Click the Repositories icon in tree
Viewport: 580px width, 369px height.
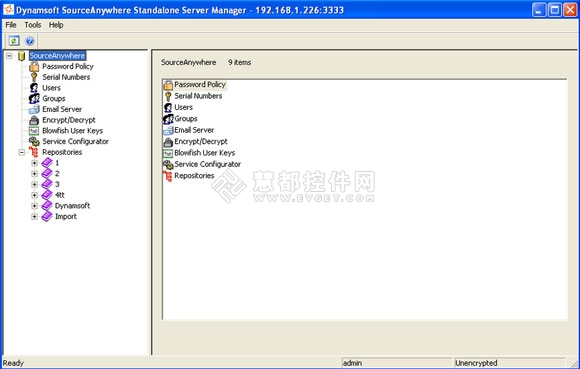tap(34, 152)
